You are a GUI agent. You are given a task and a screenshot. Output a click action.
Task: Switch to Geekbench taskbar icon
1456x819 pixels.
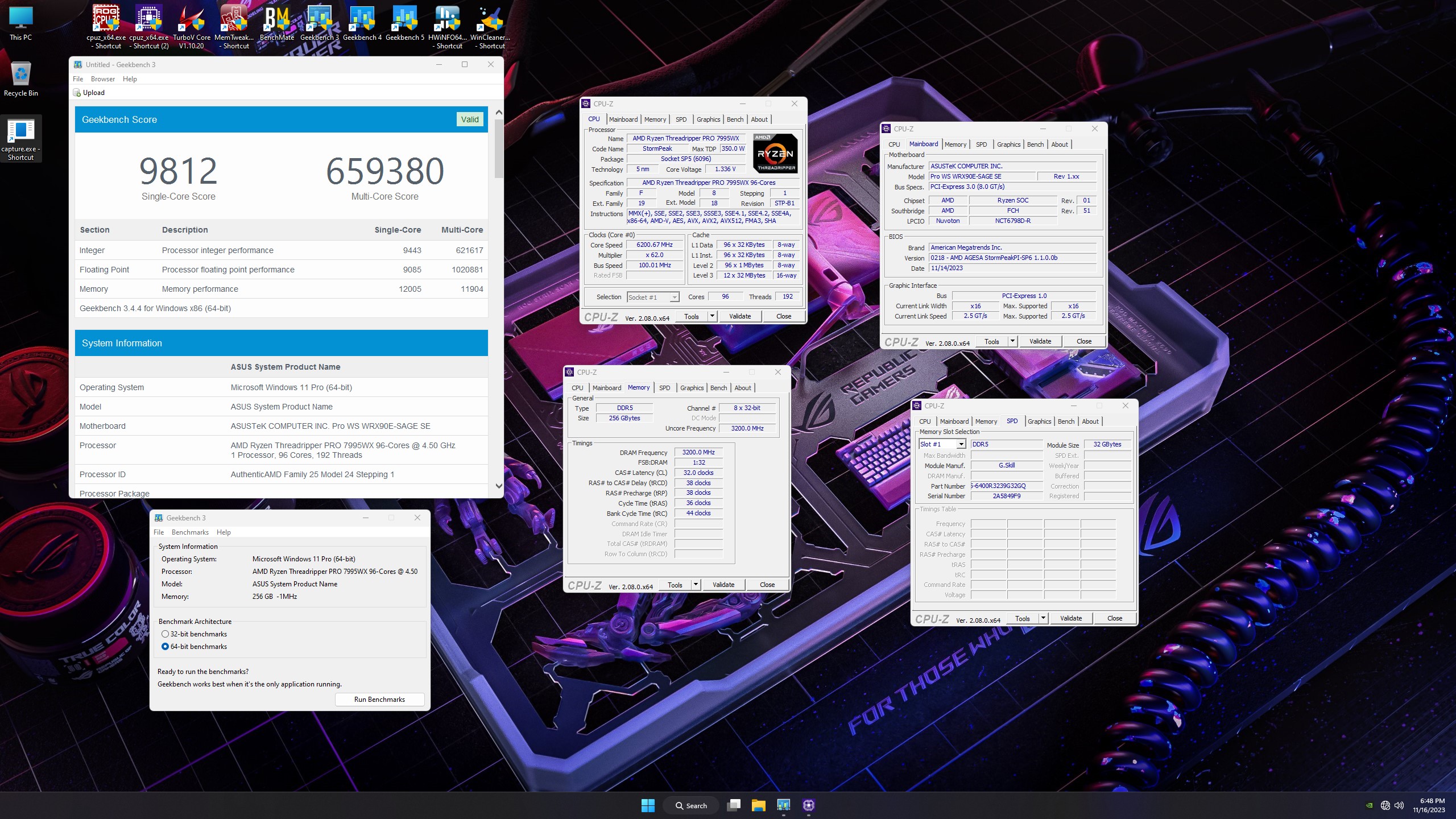[784, 805]
